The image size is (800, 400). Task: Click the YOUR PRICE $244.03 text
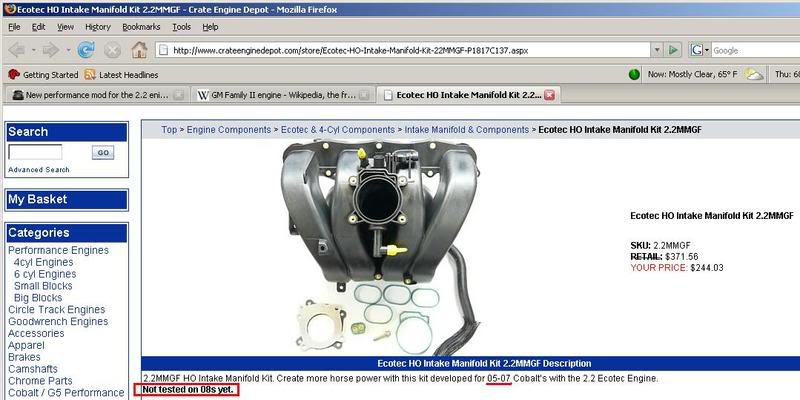(677, 268)
